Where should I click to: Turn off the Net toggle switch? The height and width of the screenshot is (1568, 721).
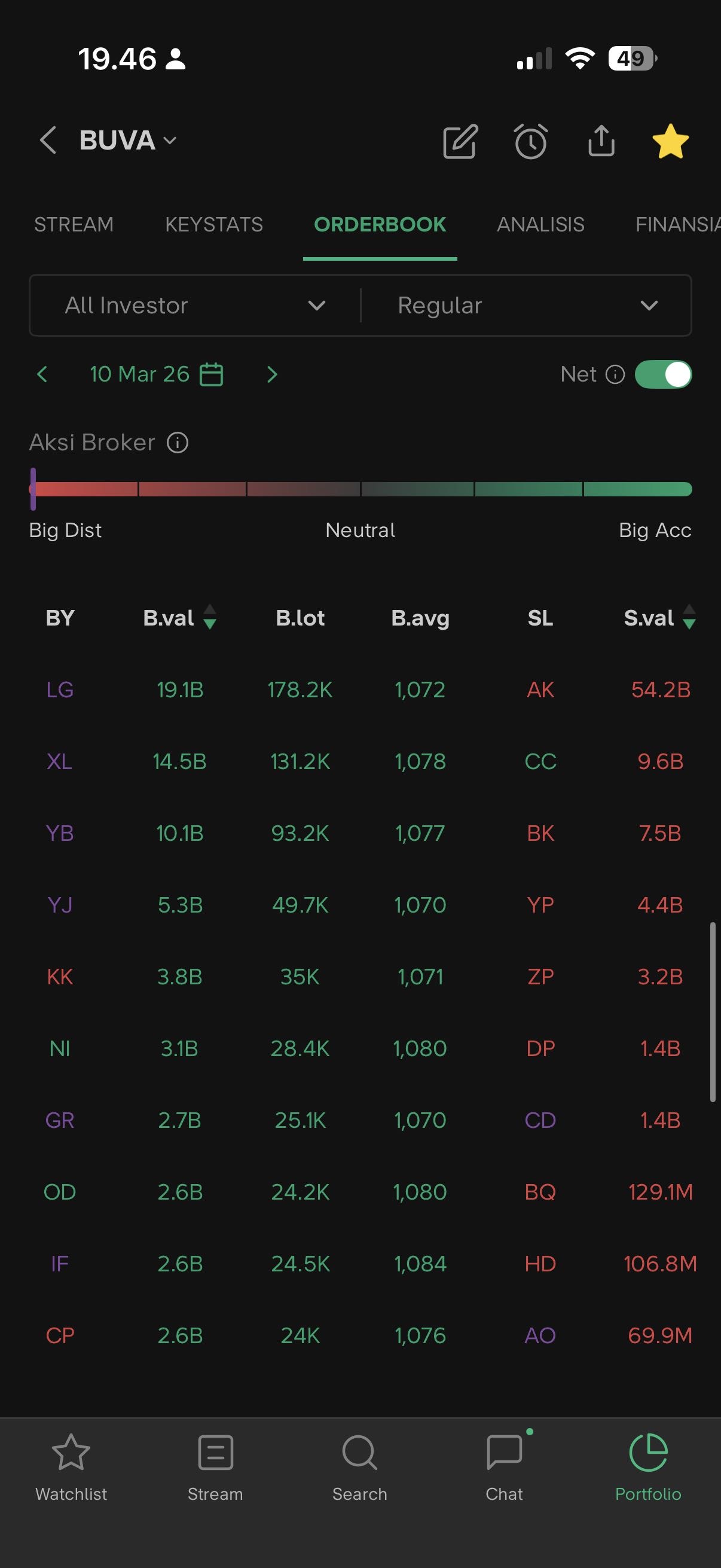662,374
